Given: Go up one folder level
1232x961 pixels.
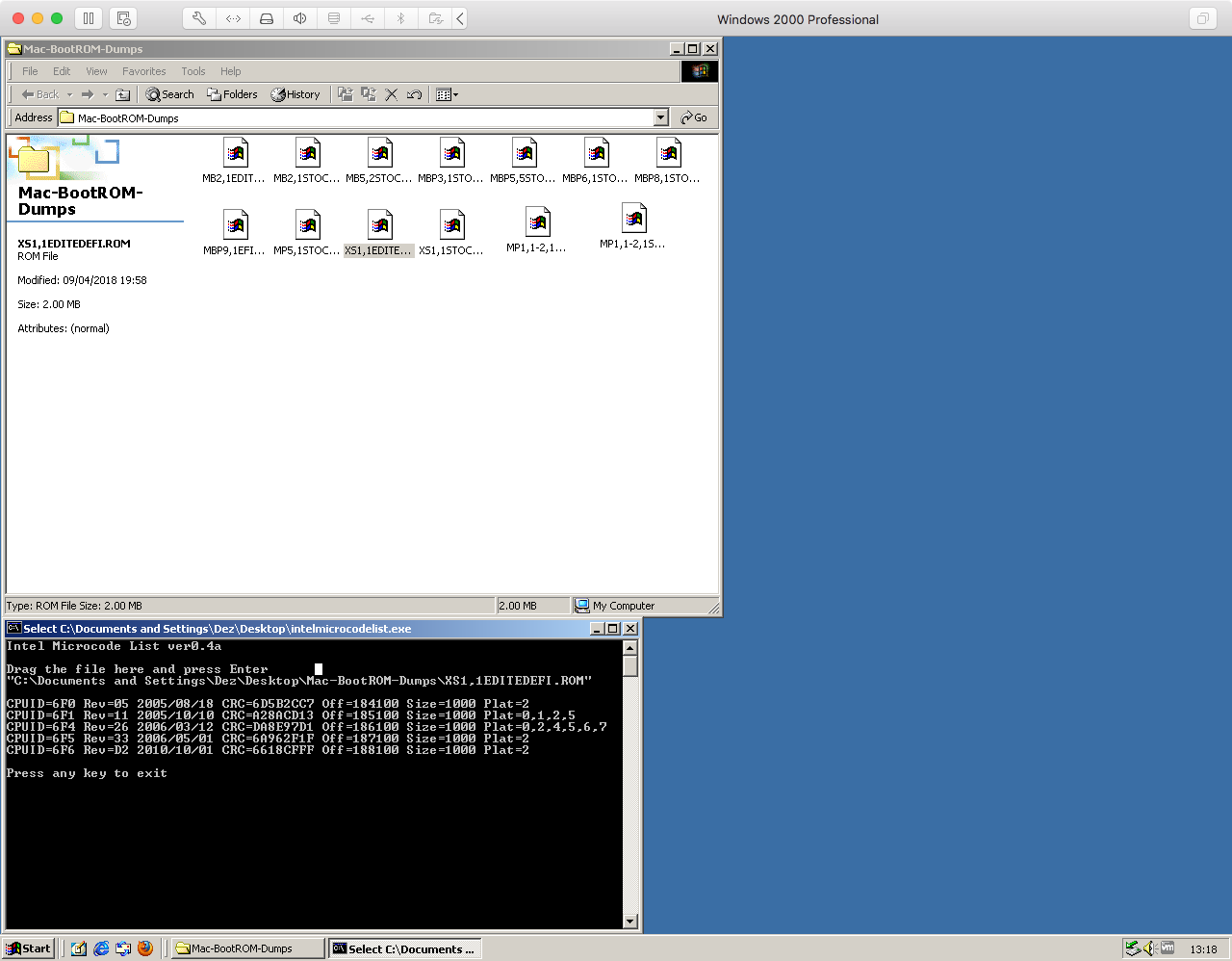Looking at the screenshot, I should [x=123, y=94].
